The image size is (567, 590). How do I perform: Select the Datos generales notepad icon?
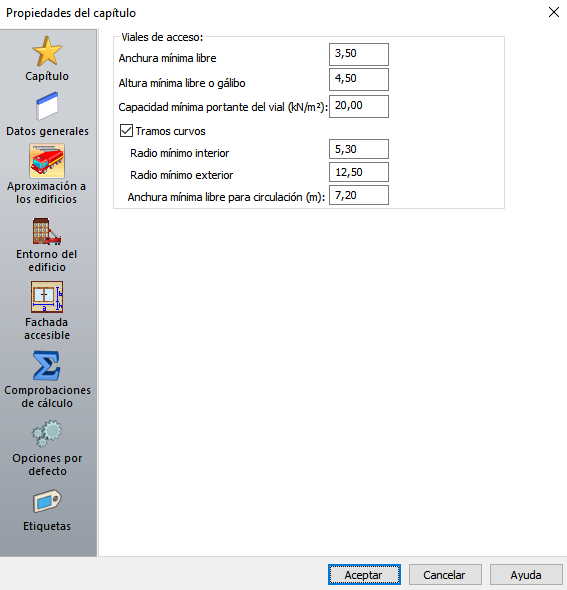[47, 106]
